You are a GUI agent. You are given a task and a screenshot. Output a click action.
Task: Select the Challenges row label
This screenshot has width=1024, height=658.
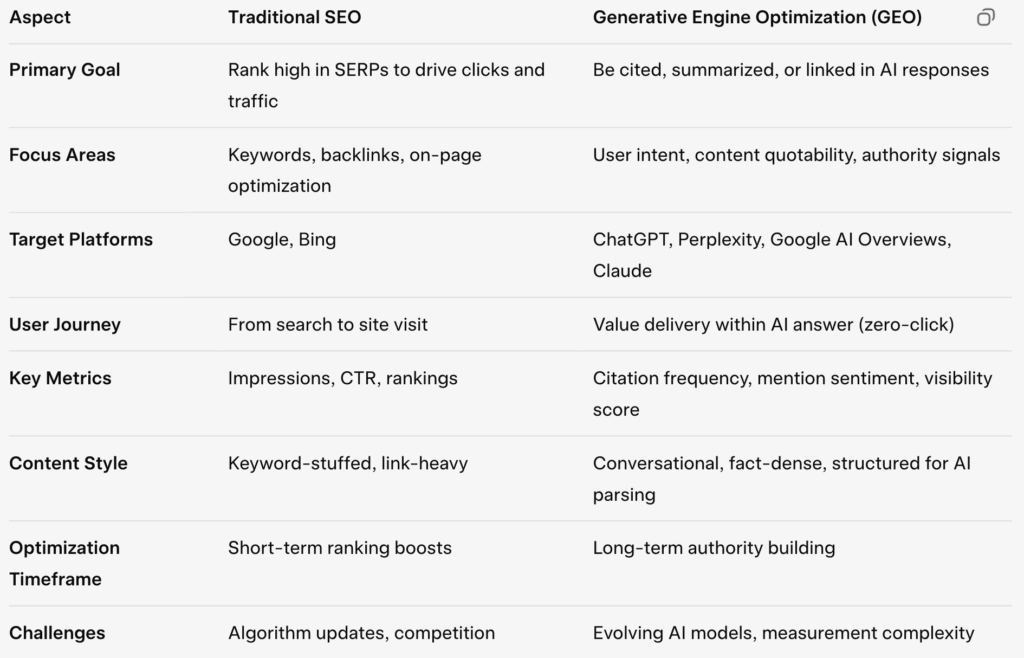[x=57, y=633]
